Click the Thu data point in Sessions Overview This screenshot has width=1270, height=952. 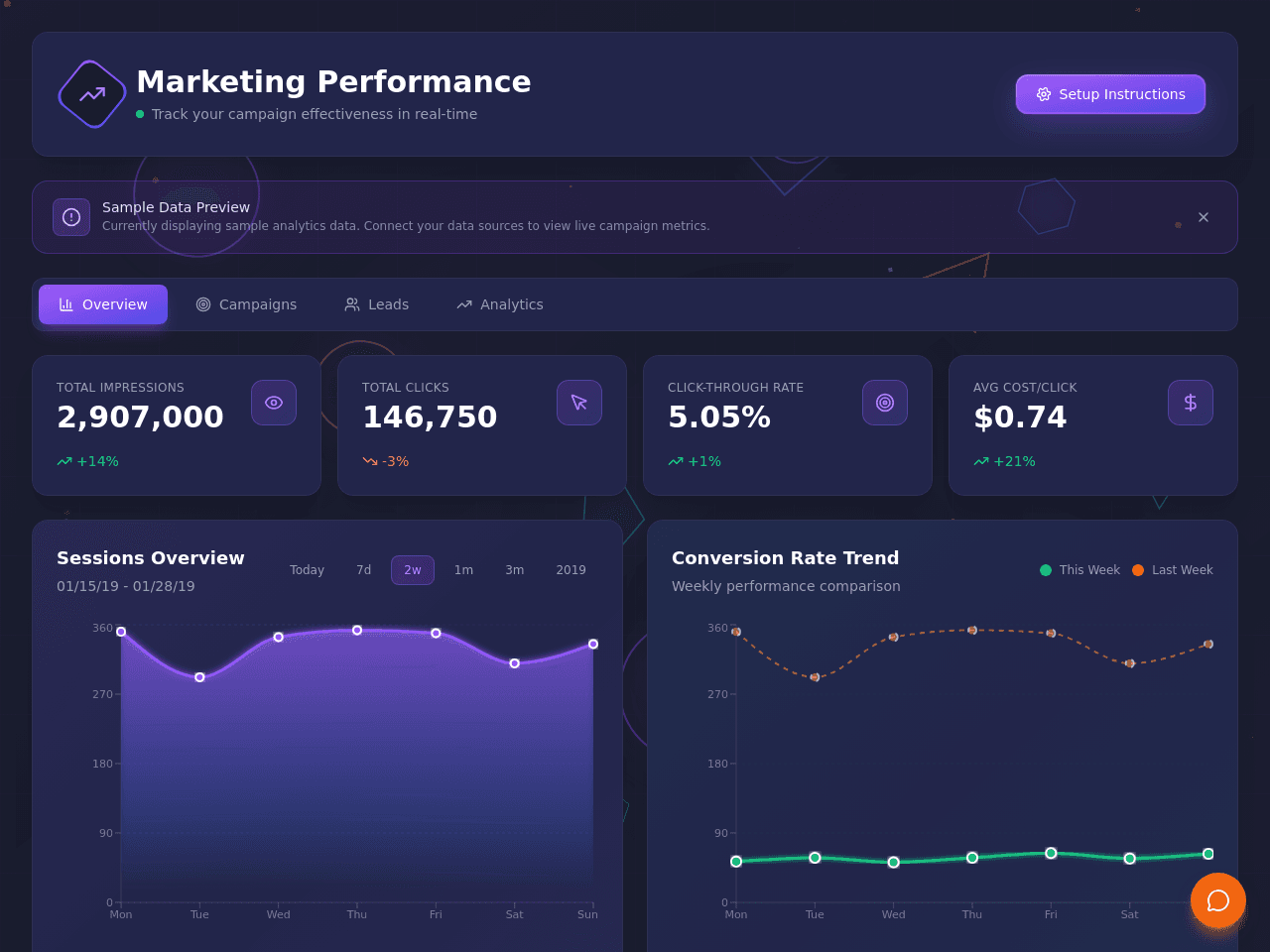click(357, 631)
